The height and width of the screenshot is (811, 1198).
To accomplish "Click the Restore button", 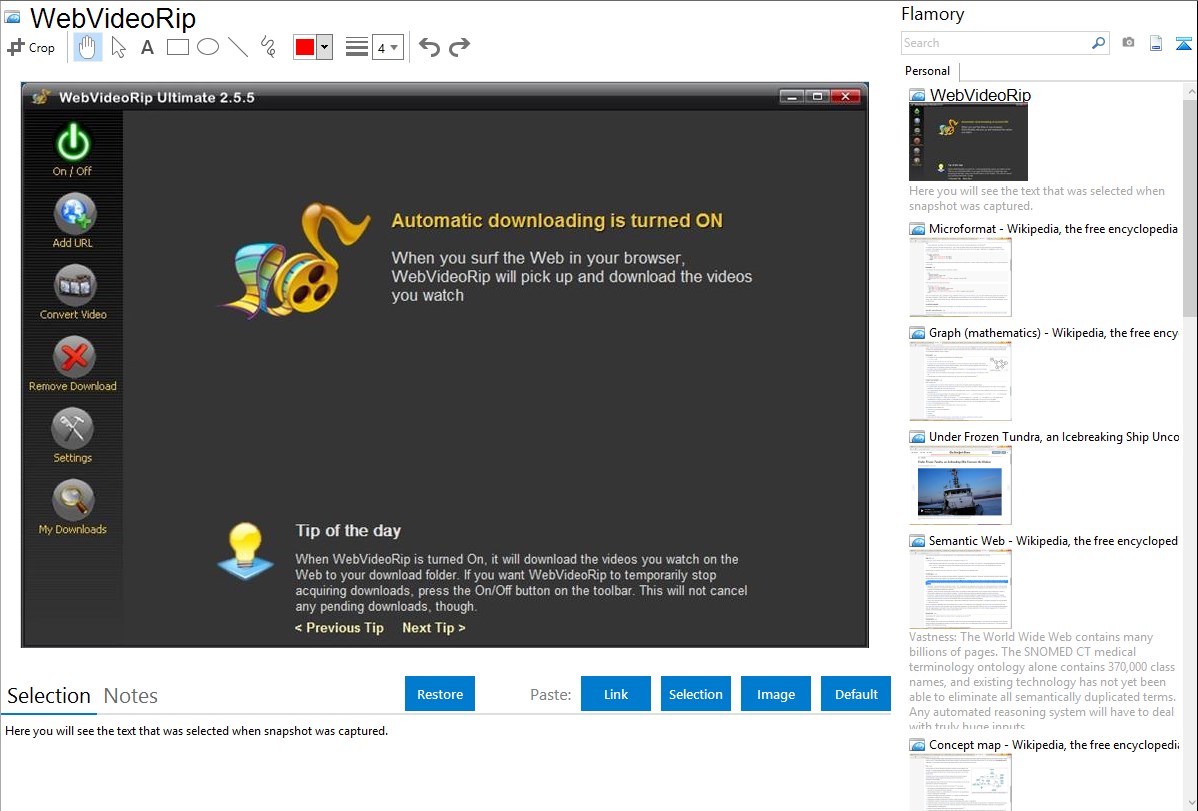I will click(x=440, y=694).
